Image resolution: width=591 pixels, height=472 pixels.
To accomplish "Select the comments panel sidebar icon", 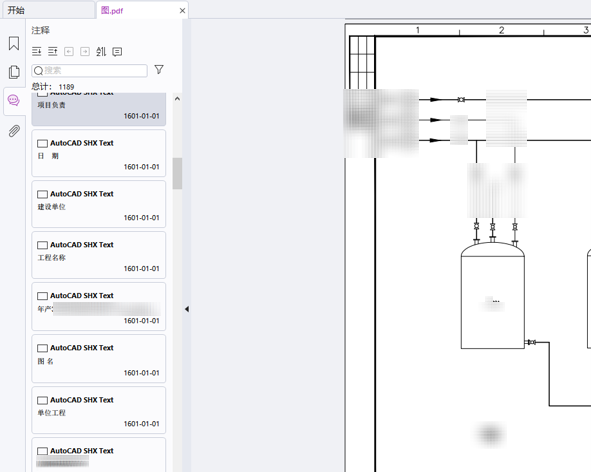I will point(14,100).
